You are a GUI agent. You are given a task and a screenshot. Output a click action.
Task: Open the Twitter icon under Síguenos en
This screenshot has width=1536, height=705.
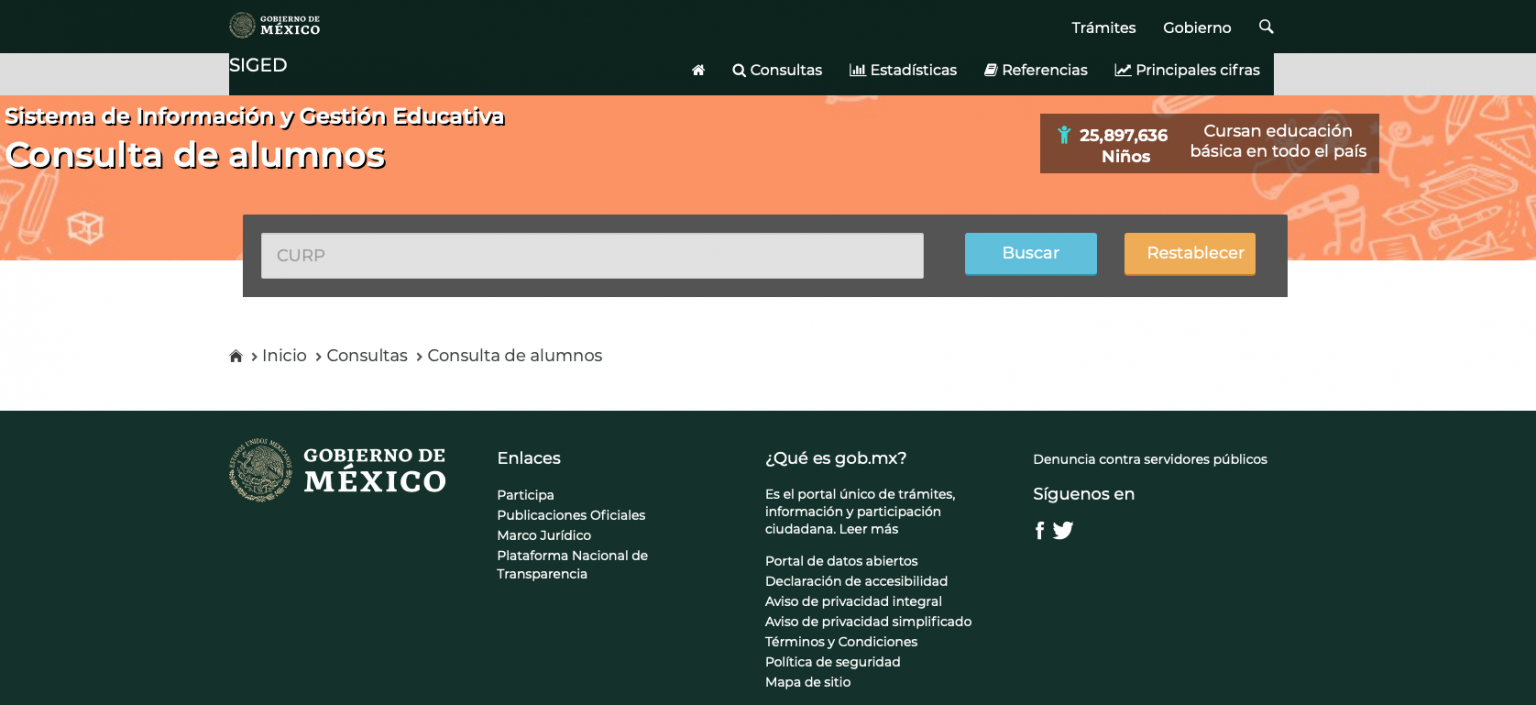(x=1062, y=530)
